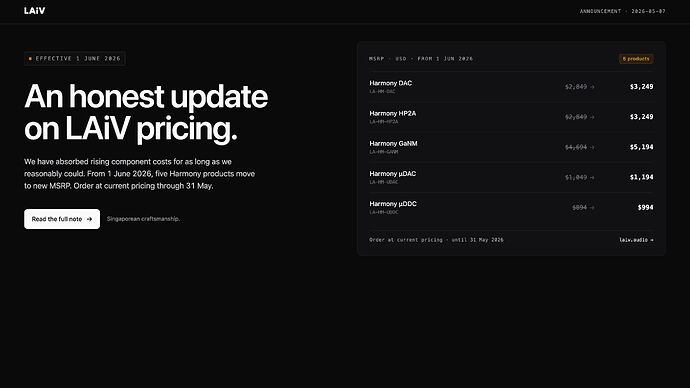
Task: Select the Harmony DAC product name
Action: pos(391,83)
